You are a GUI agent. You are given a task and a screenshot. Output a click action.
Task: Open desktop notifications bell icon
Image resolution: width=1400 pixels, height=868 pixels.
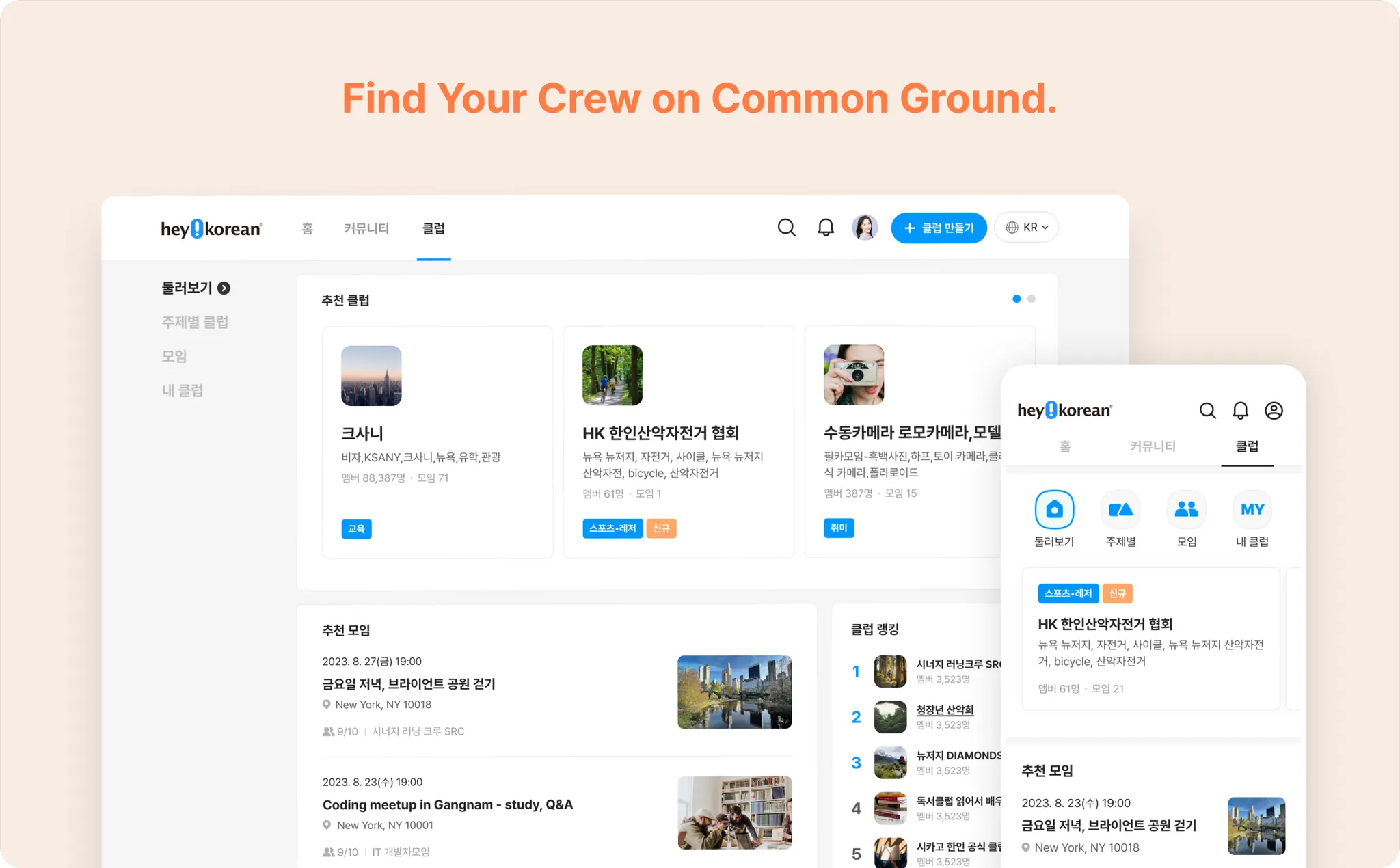[826, 228]
